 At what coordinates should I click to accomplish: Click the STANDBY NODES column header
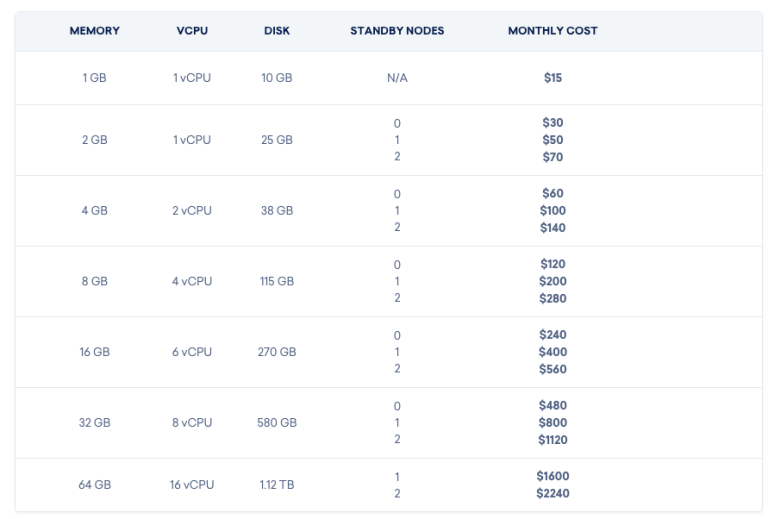point(397,31)
